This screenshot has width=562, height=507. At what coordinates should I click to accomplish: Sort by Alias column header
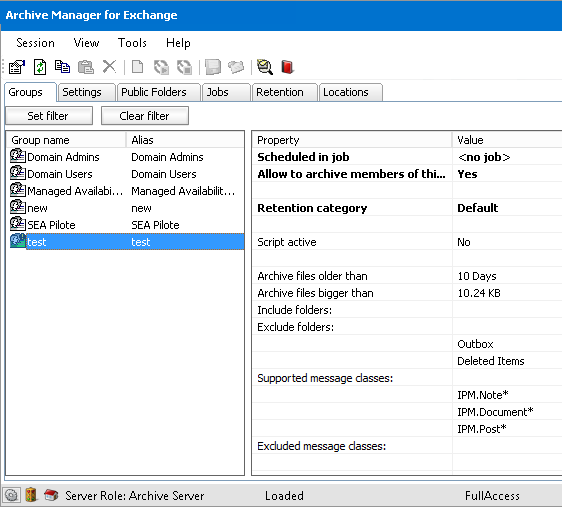pyautogui.click(x=185, y=140)
